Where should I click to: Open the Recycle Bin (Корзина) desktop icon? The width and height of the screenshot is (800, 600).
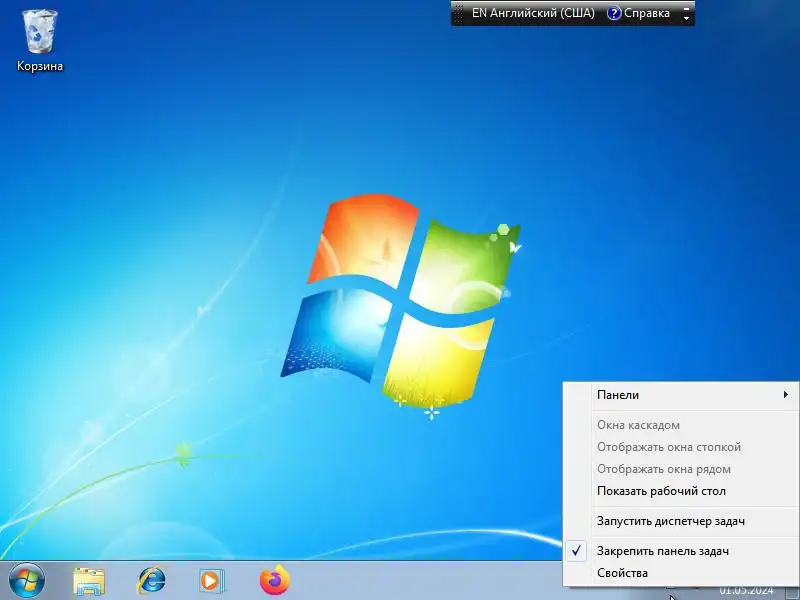[x=40, y=41]
